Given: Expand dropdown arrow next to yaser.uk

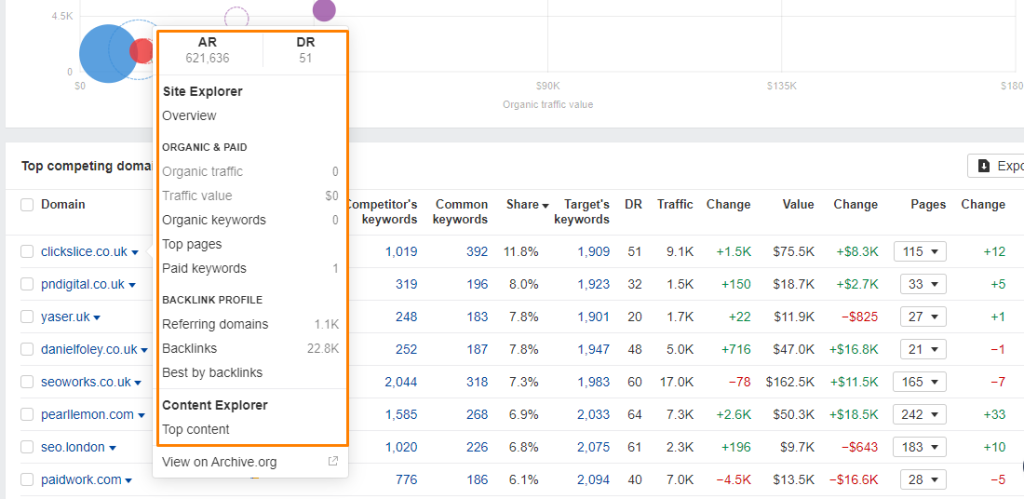Looking at the screenshot, I should [x=97, y=317].
